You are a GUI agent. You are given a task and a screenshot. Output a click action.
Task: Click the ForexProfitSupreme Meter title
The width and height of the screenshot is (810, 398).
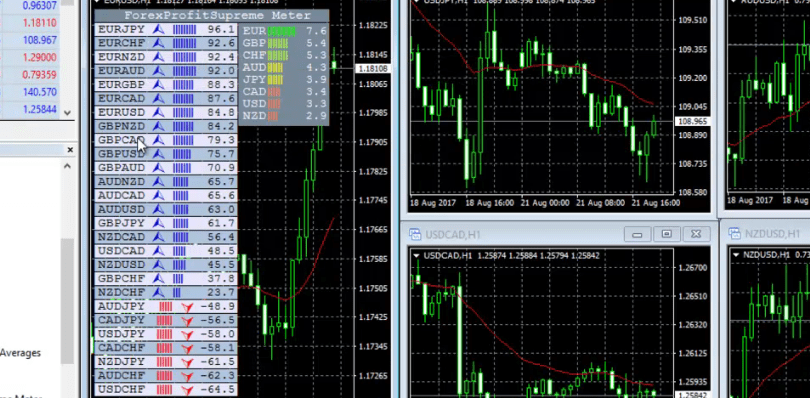217,16
